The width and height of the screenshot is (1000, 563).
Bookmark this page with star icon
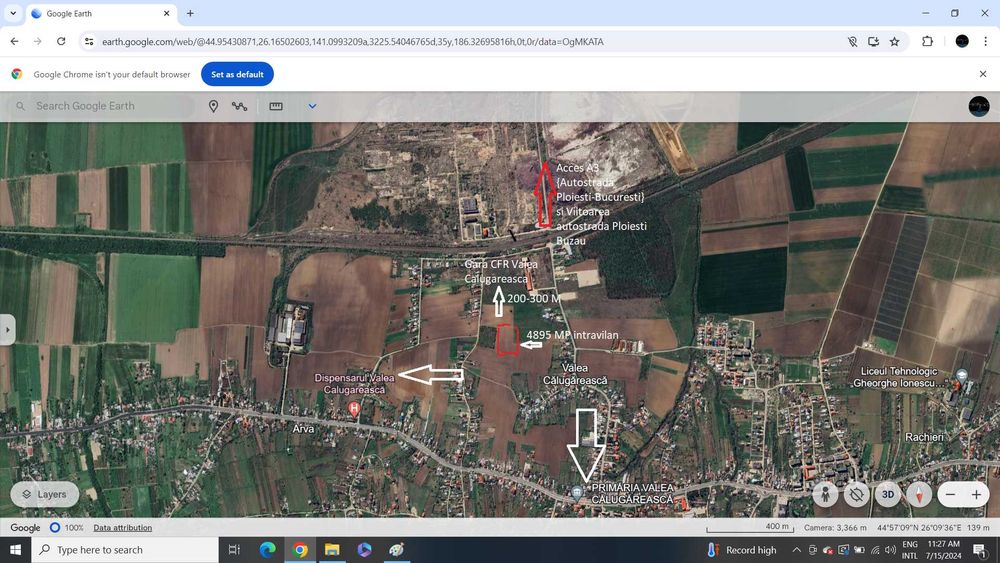tap(895, 41)
